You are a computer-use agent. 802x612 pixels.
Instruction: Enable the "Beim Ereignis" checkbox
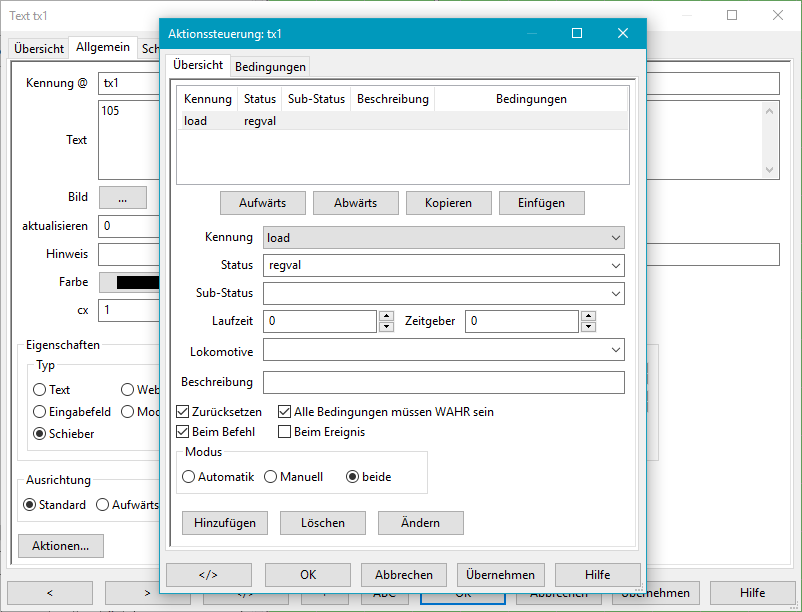click(x=285, y=431)
